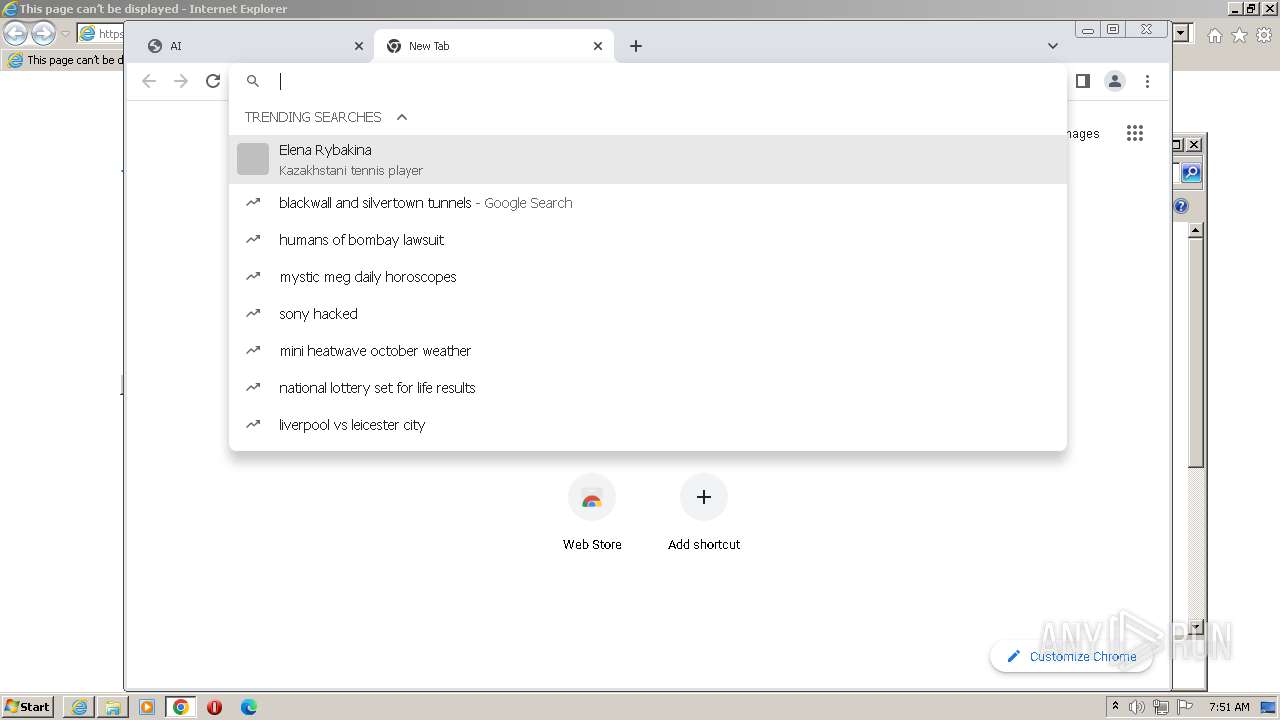The width and height of the screenshot is (1280, 720).
Task: Click Internet Explorer back button
Action: (15, 33)
